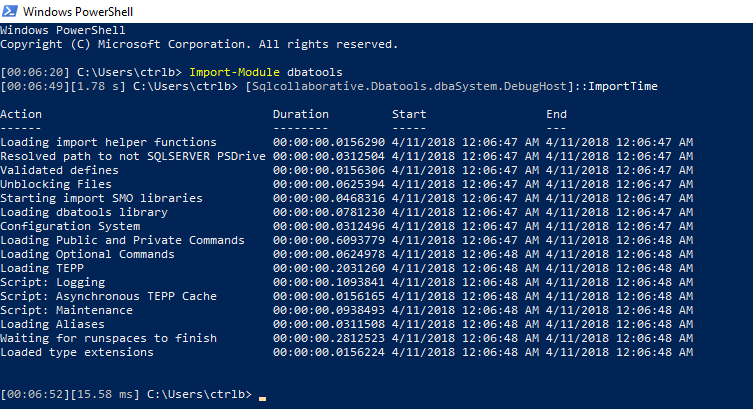Viewport: 753px width, 409px height.
Task: Click the Duration column header
Action: [x=300, y=115]
